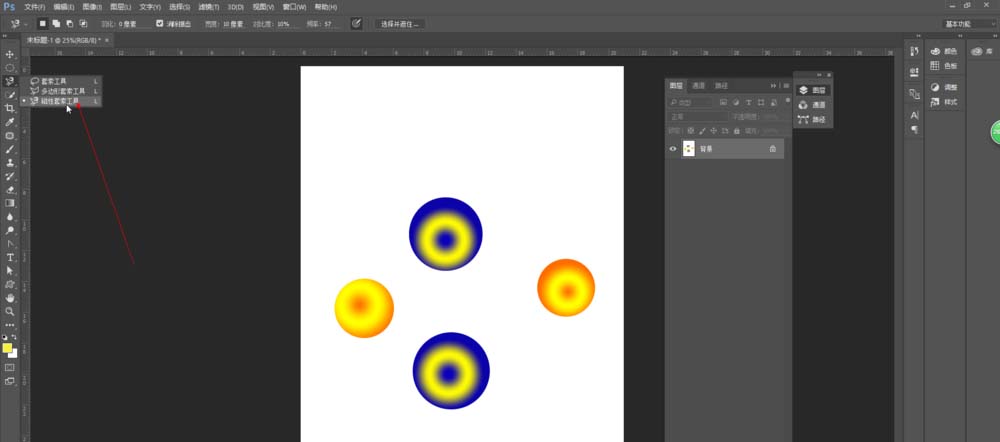Switch to the 通道 tab in layers panel

click(699, 86)
